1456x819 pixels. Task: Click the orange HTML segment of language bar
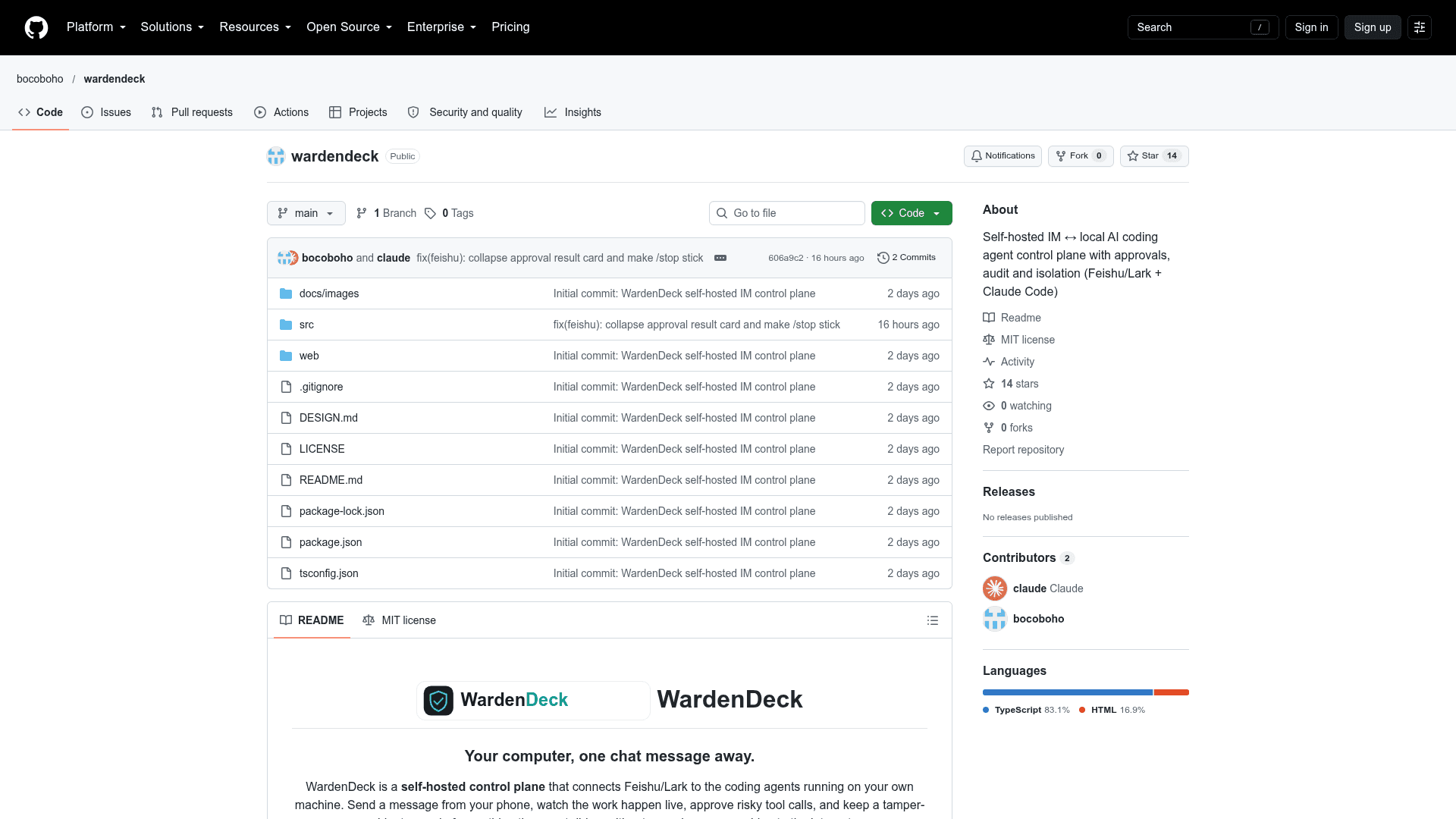(x=1172, y=692)
